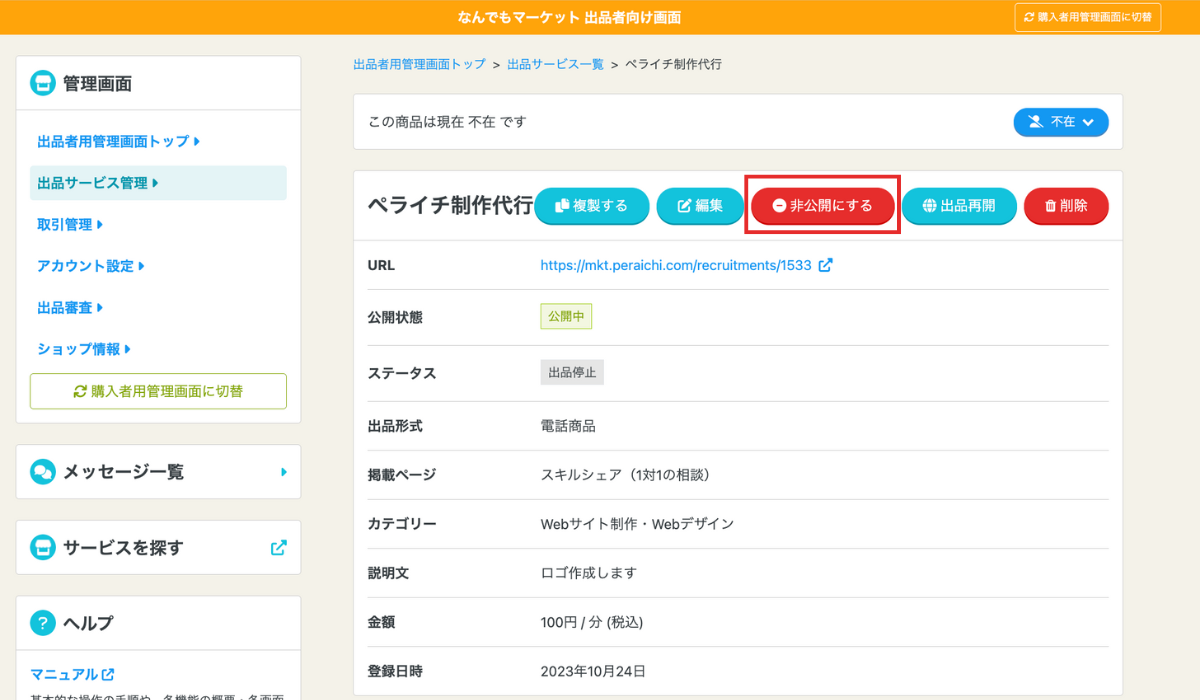
Task: Open メッセージ一覧 panel heading
Action: coord(123,471)
